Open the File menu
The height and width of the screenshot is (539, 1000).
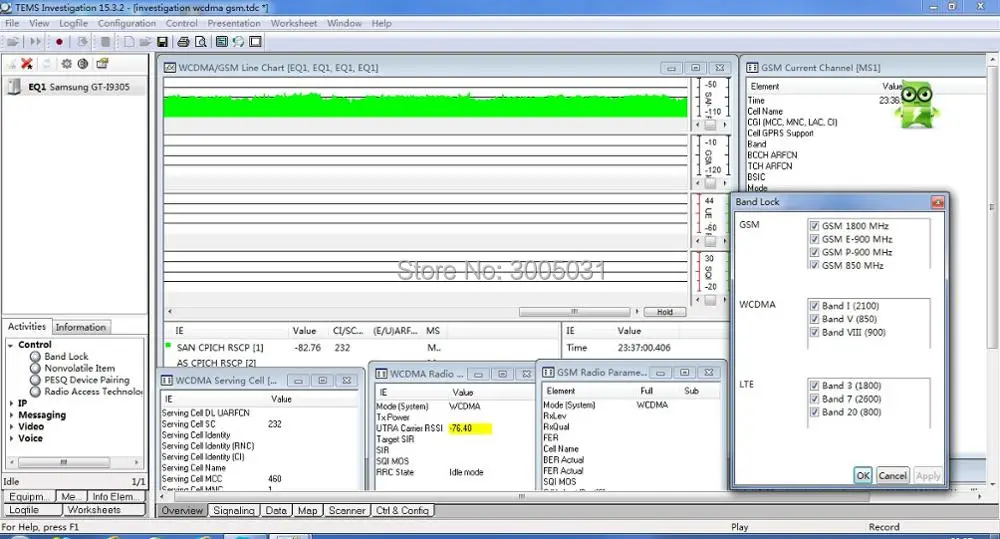tap(12, 24)
